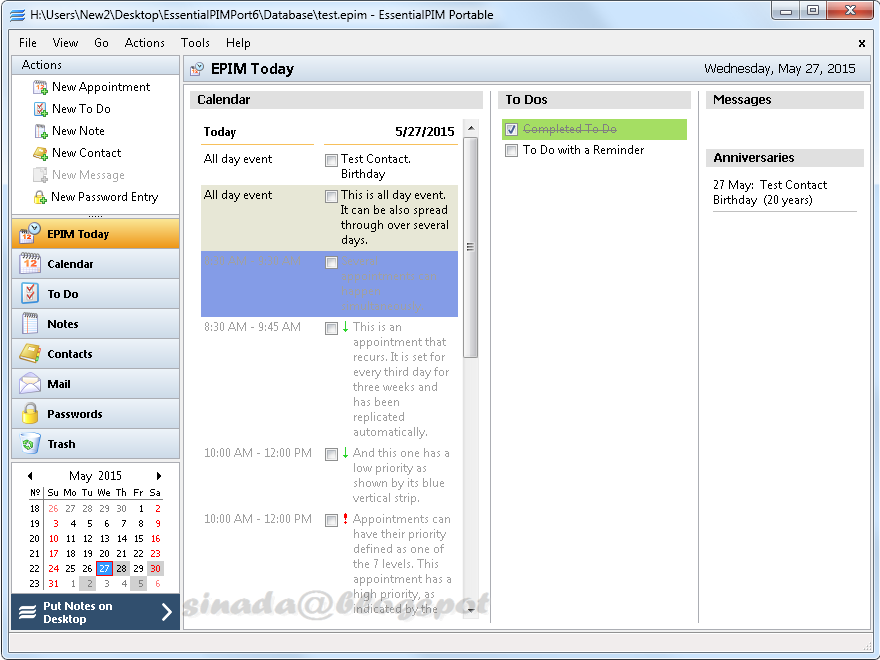Open EPIM Today module via its icon
Image resolution: width=880 pixels, height=660 pixels.
[x=30, y=233]
